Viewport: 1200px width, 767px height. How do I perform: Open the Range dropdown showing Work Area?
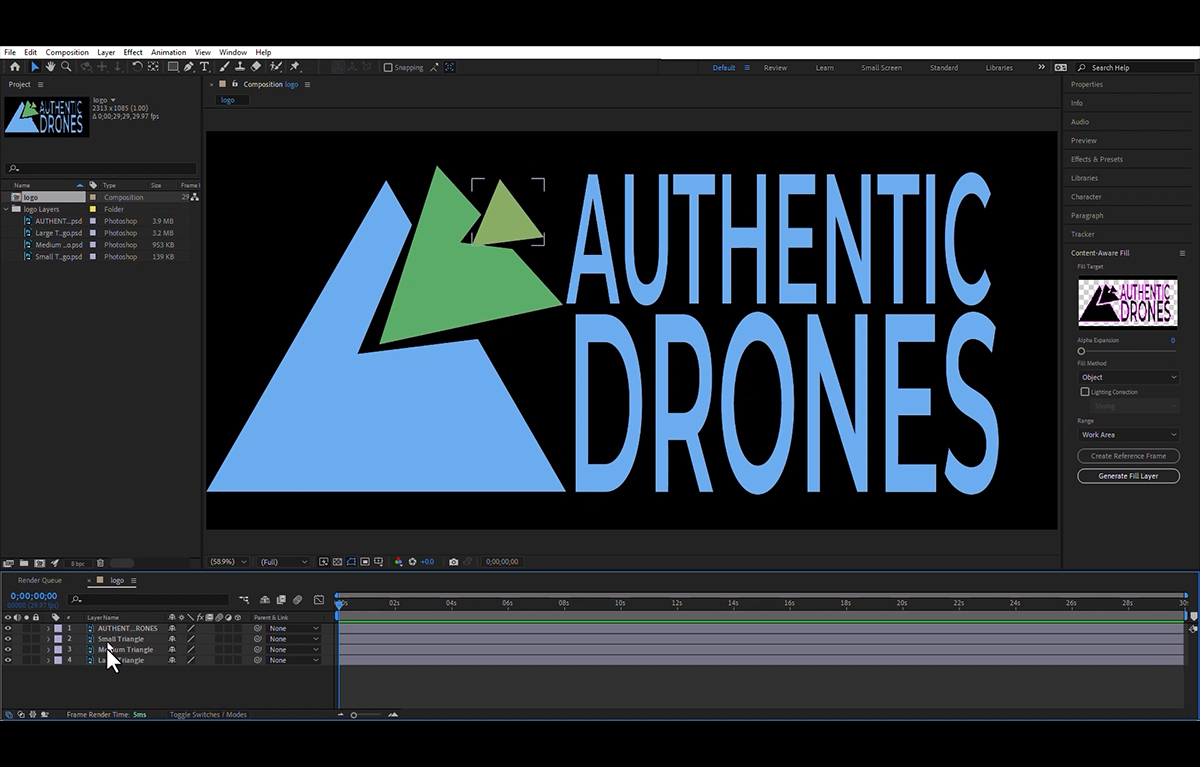tap(1128, 435)
